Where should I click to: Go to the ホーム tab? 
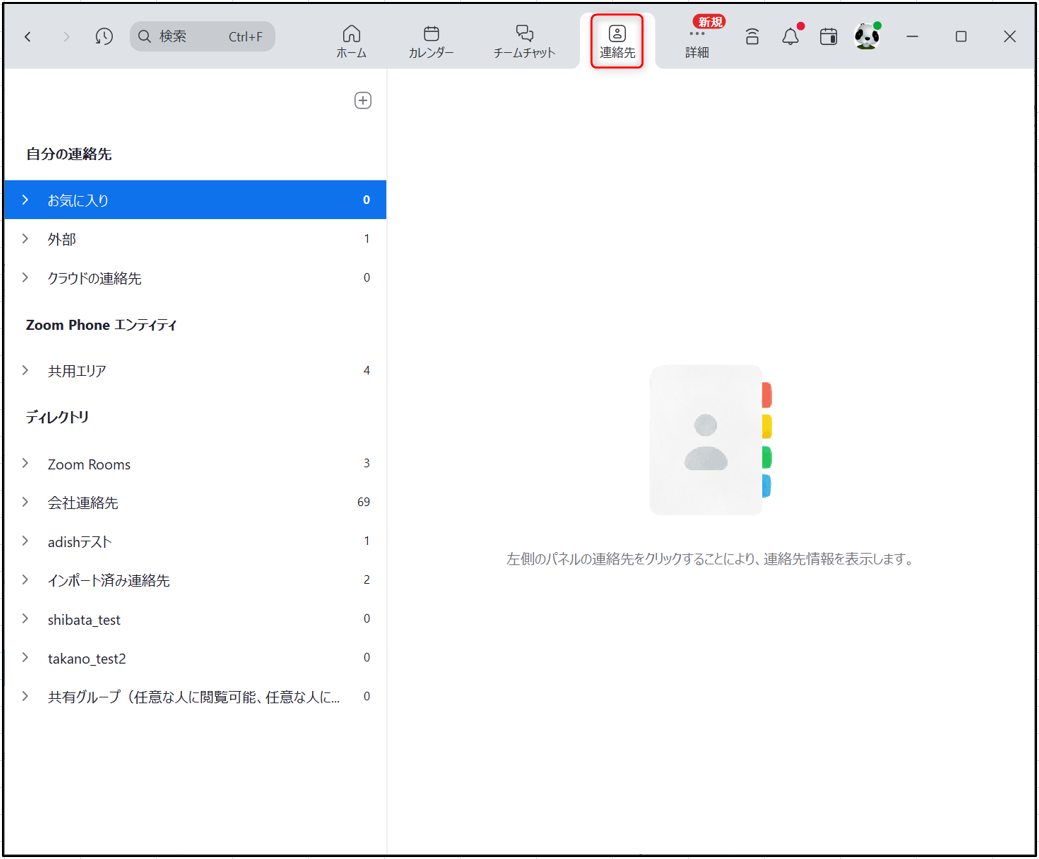tap(351, 41)
